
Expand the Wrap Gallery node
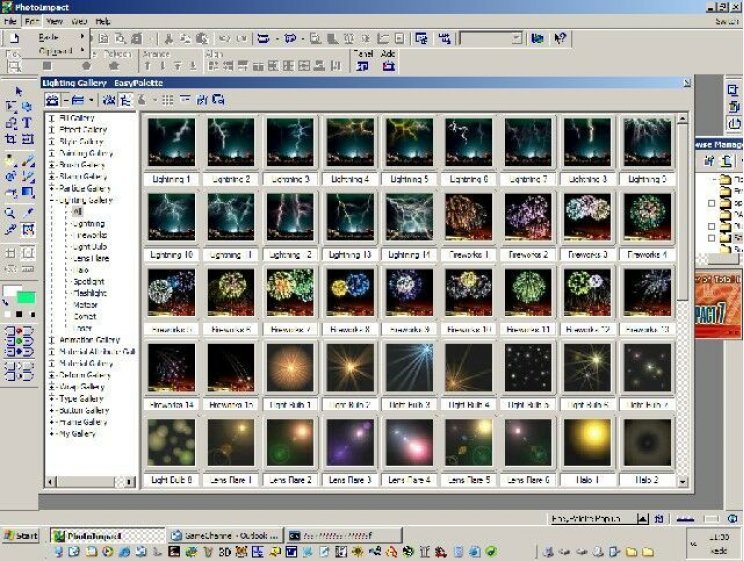tap(52, 387)
